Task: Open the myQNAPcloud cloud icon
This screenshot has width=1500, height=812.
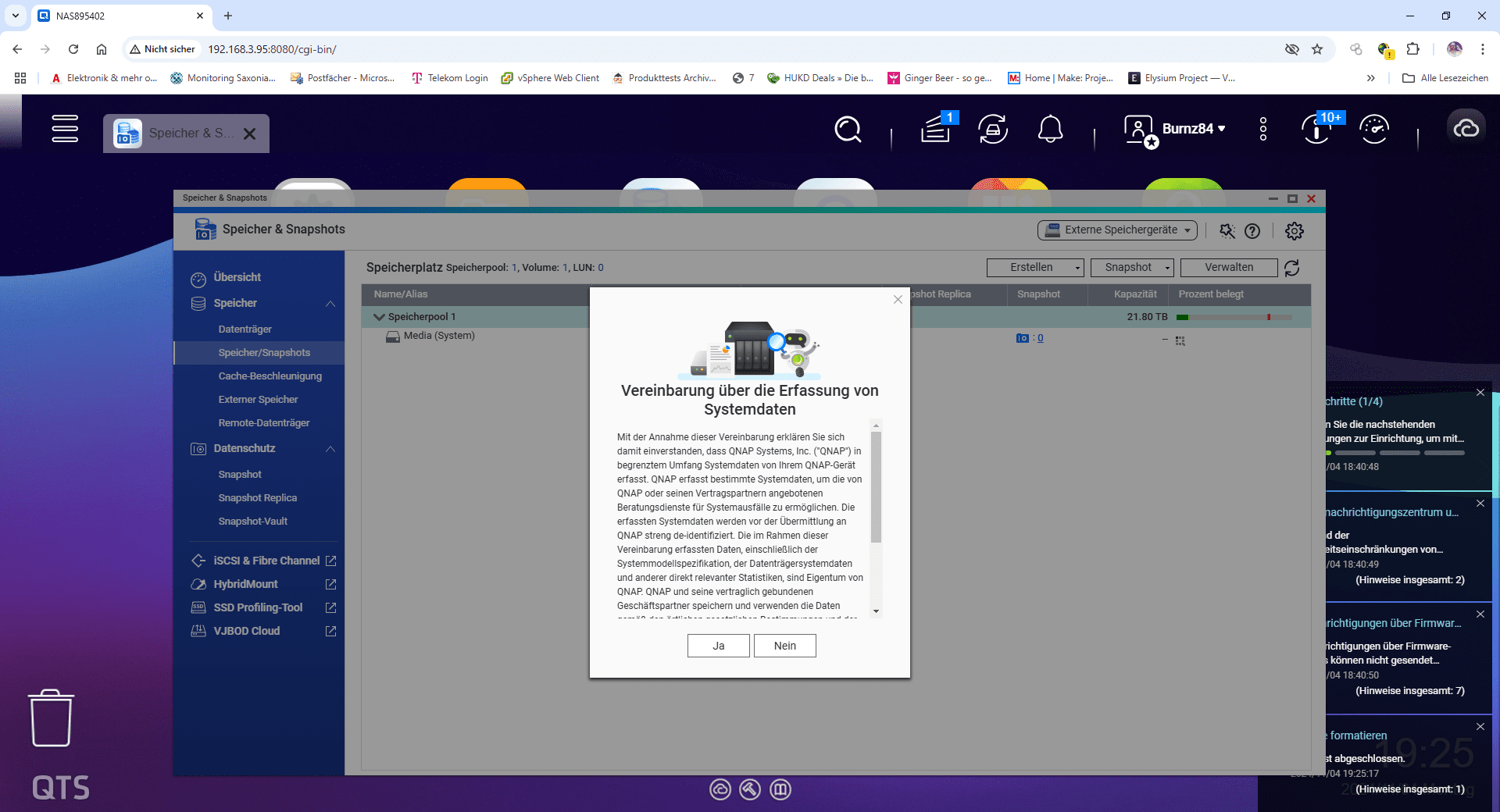Action: coord(1466,128)
